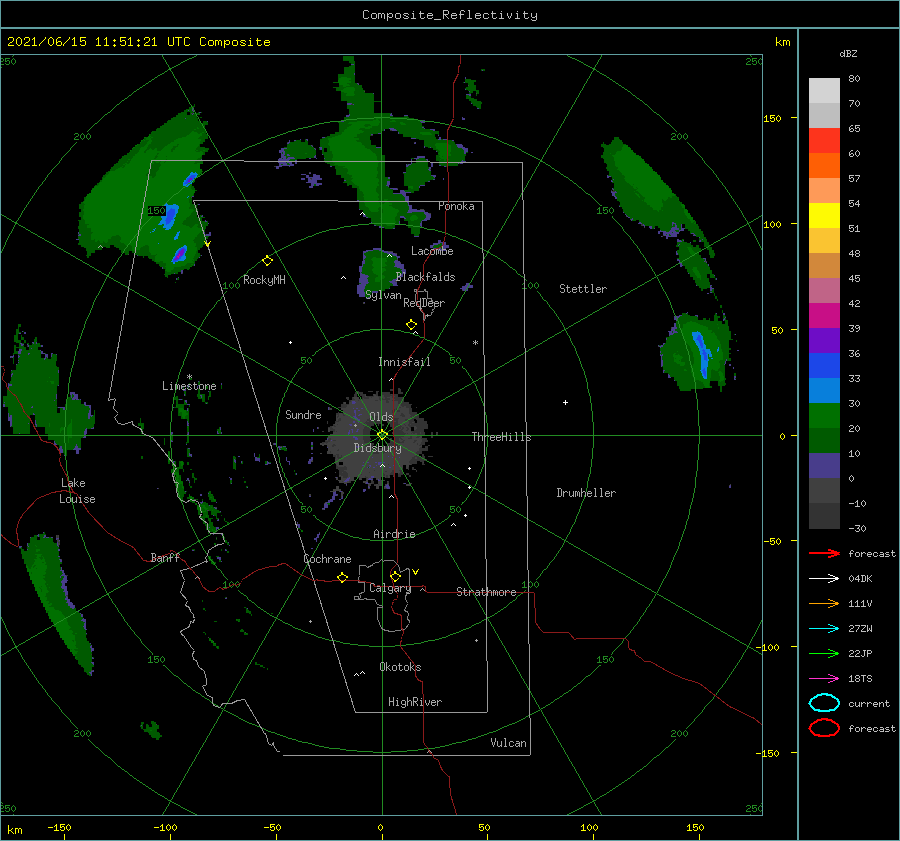900x841 pixels.
Task: Click the dBZ legend heading
Action: click(x=848, y=54)
